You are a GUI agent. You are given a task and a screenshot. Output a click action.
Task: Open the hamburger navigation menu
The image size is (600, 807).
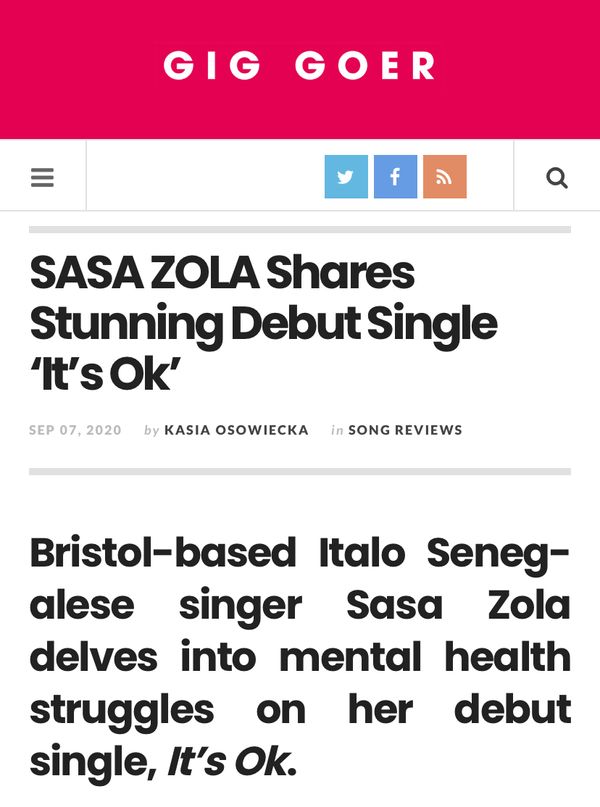pos(42,178)
